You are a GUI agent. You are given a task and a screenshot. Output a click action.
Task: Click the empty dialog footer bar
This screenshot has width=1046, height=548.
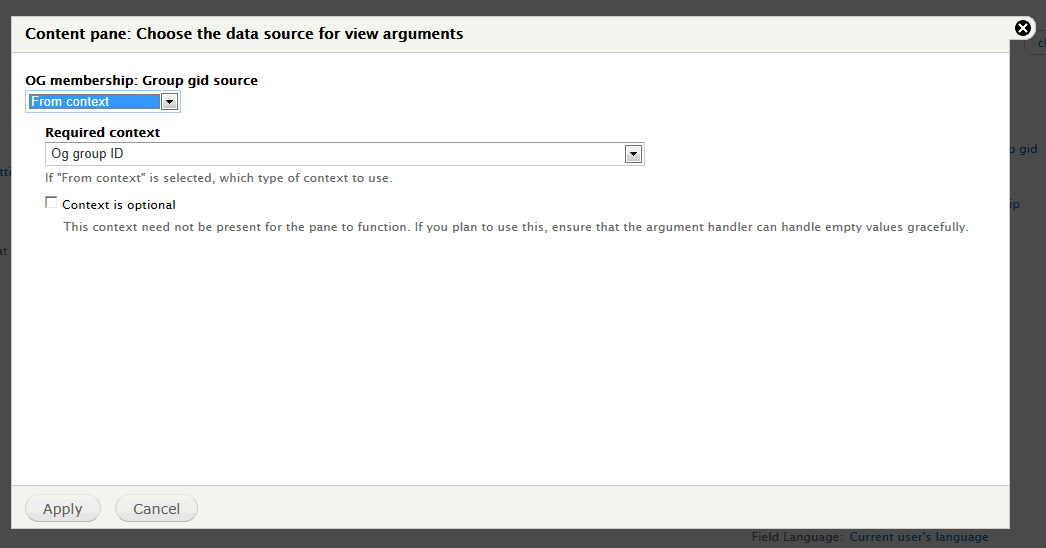[600, 508]
